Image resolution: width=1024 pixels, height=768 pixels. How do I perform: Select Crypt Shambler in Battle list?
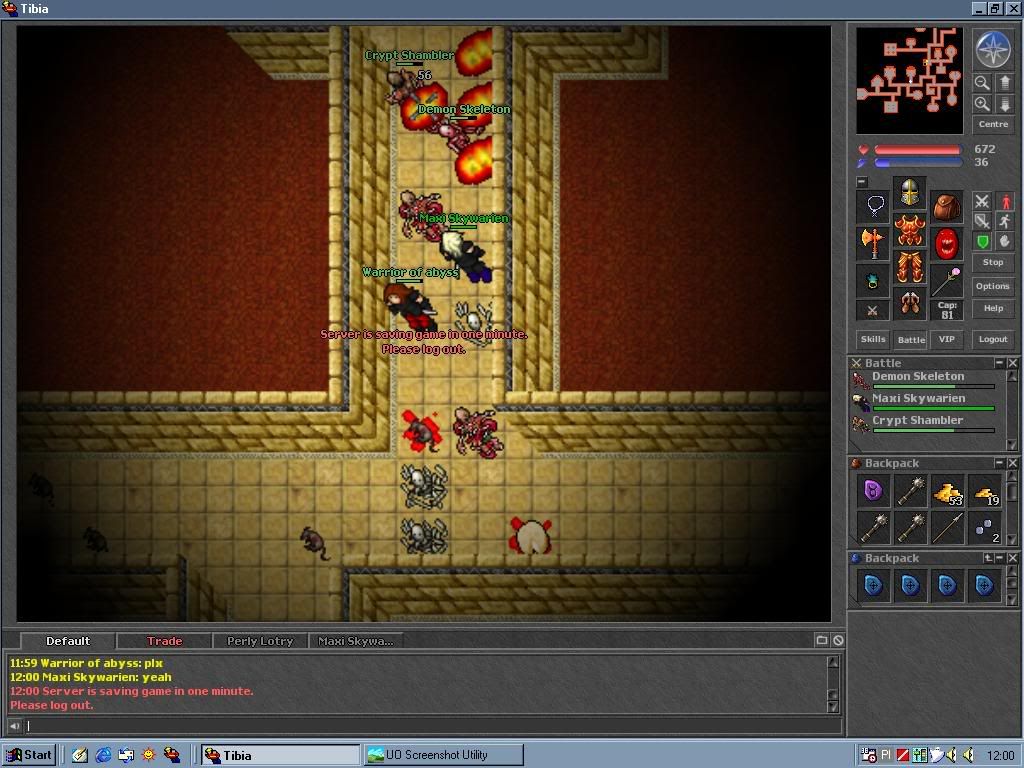(925, 424)
